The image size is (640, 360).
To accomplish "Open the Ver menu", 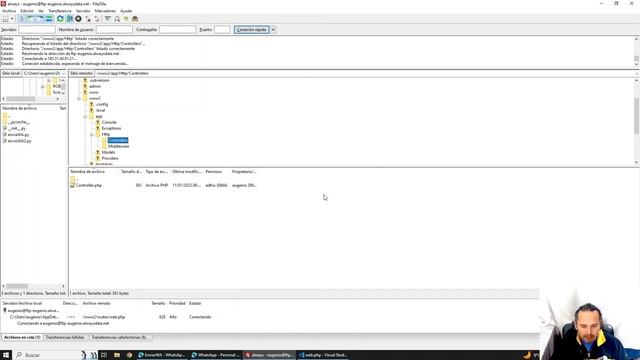I will pos(41,11).
